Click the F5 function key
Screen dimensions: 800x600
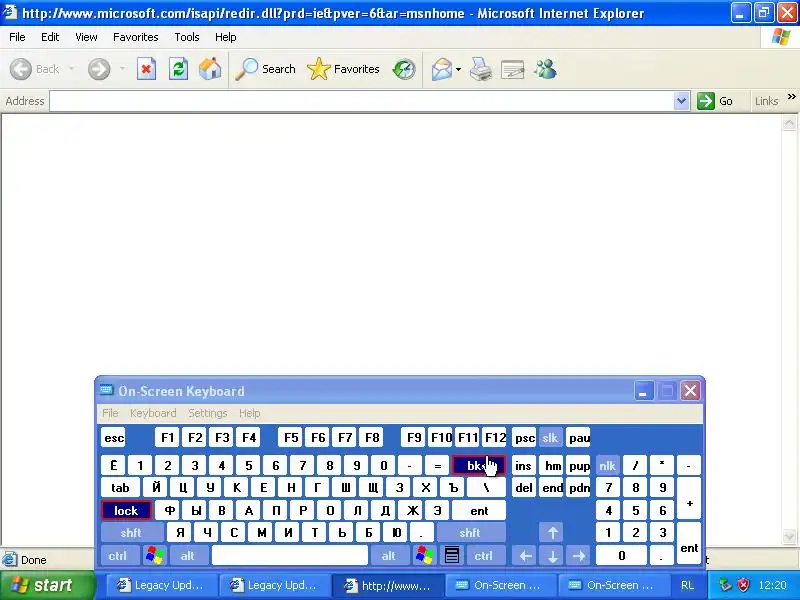point(291,438)
